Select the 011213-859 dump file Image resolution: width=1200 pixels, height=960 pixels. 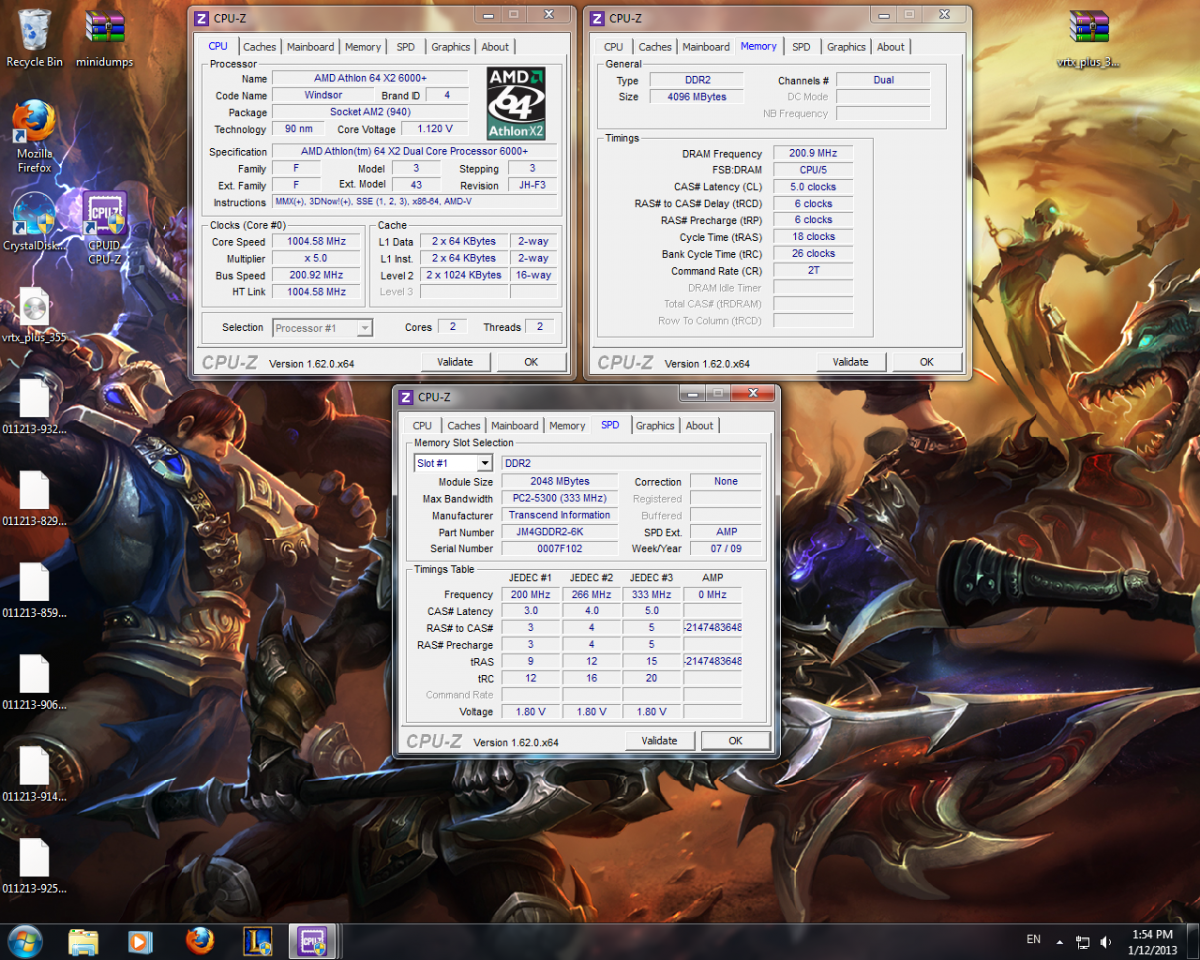(x=34, y=591)
